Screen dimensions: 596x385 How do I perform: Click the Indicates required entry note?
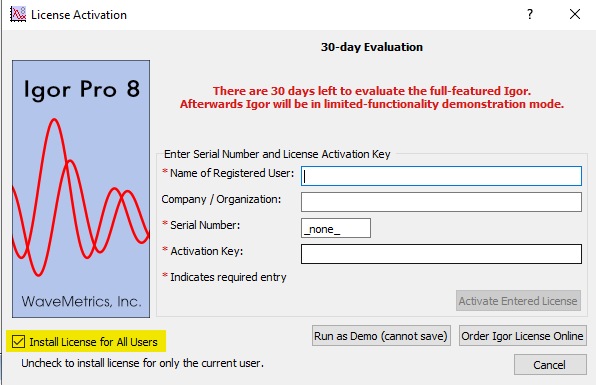click(224, 277)
